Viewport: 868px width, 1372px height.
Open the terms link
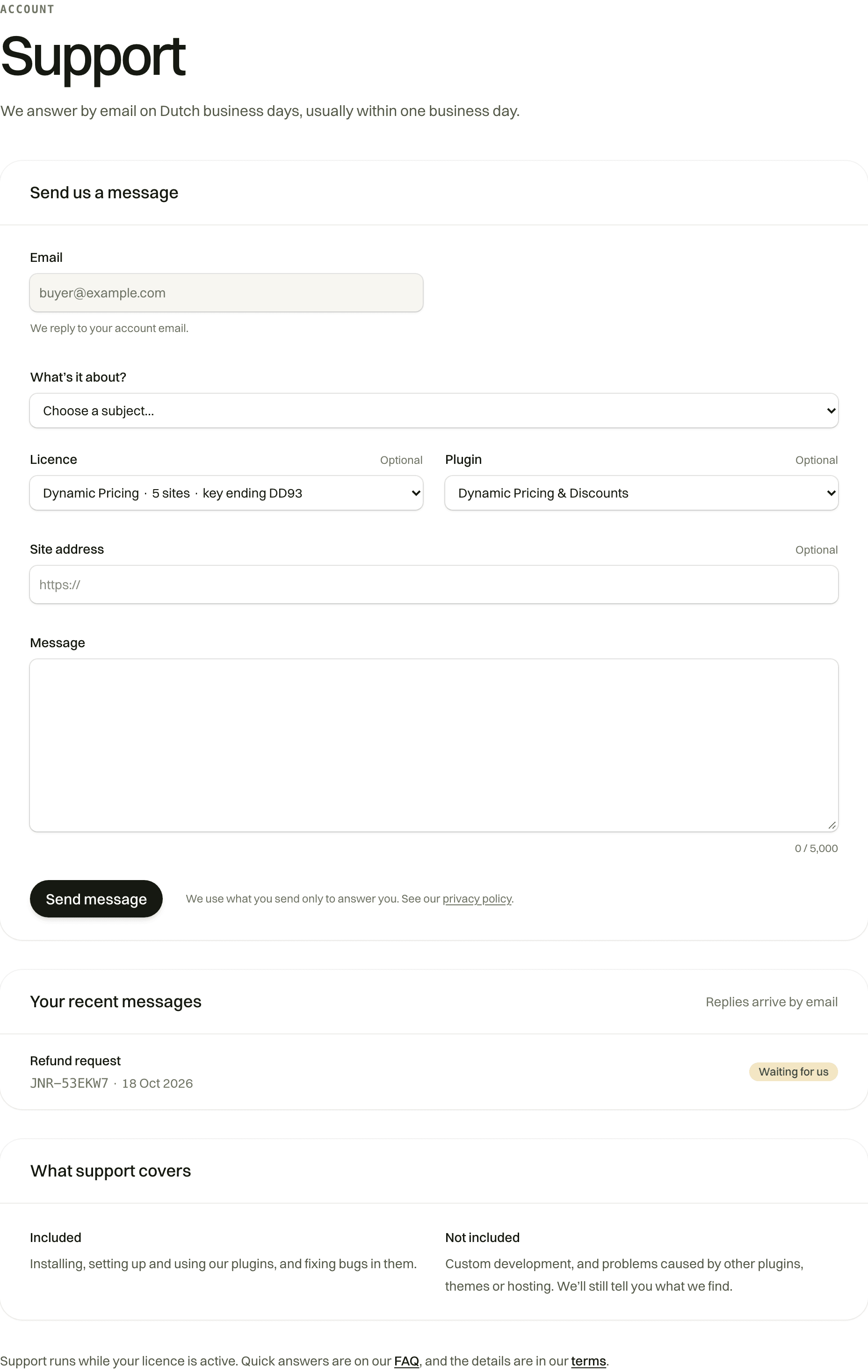click(588, 1361)
